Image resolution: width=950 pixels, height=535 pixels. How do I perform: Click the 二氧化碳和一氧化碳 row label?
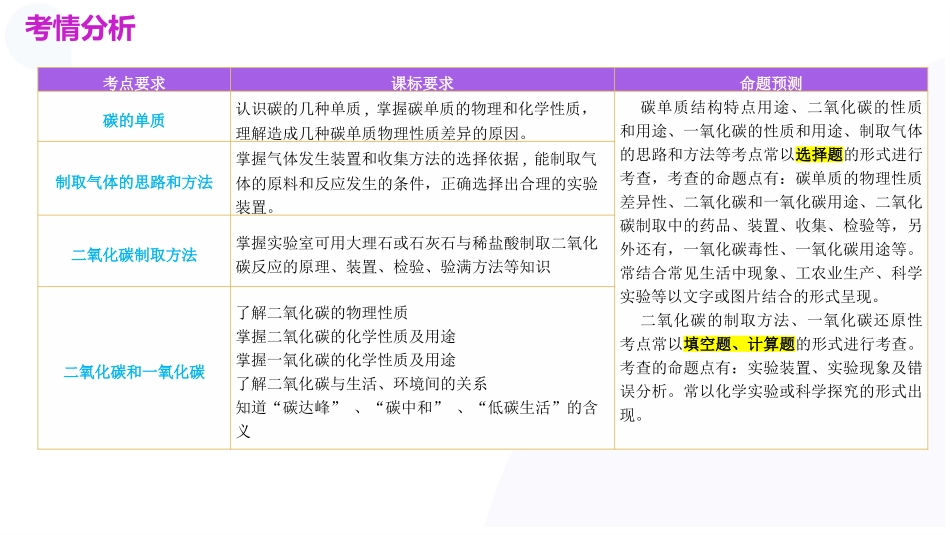click(134, 372)
